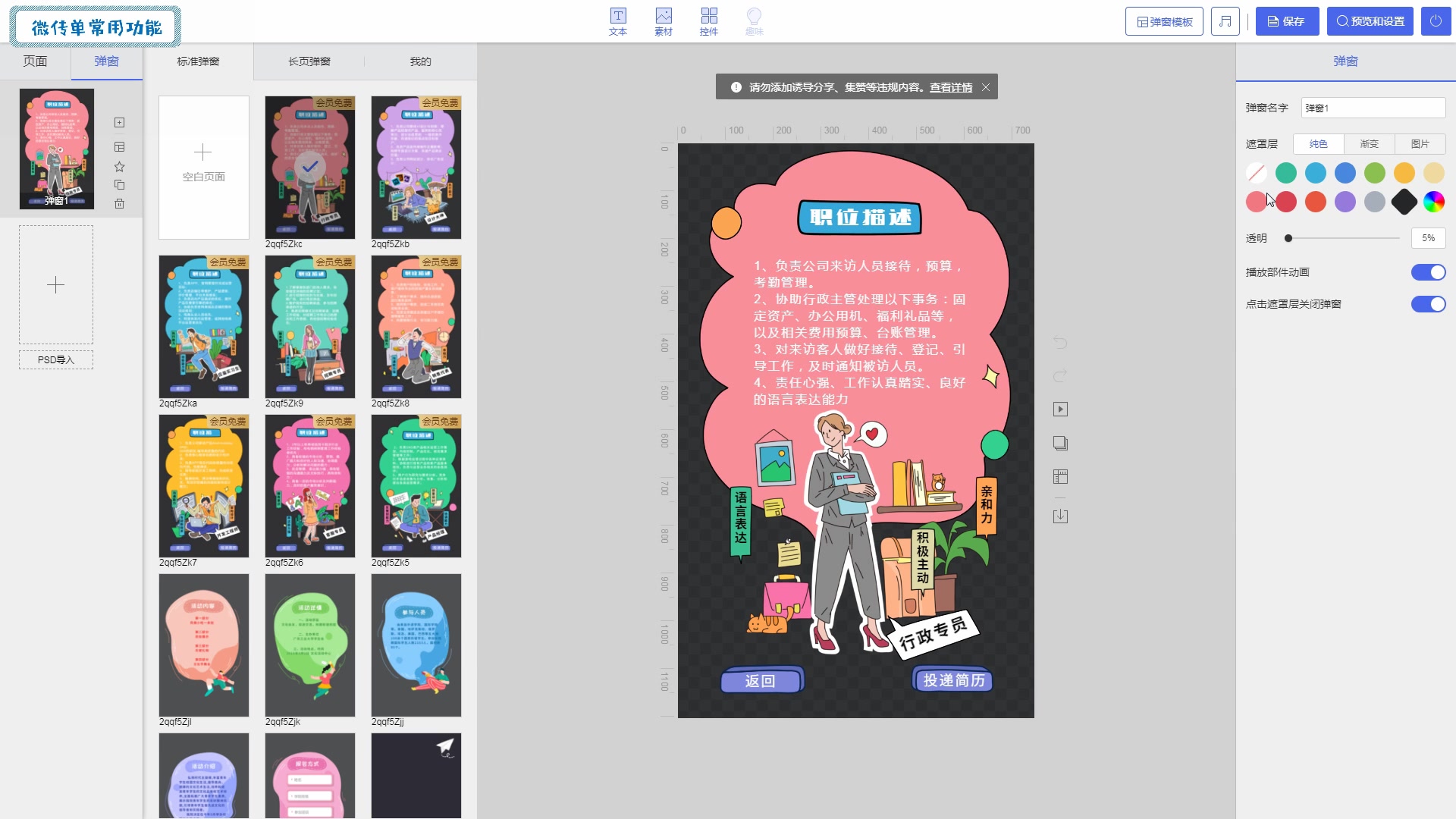Click the 弹窗名字 input field
Image resolution: width=1456 pixels, height=819 pixels.
[1373, 108]
